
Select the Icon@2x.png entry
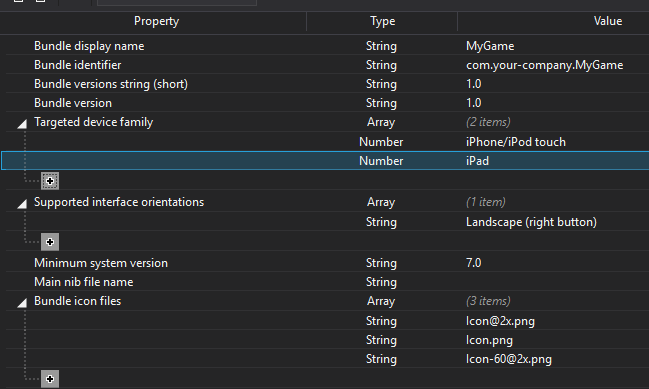pos(500,321)
